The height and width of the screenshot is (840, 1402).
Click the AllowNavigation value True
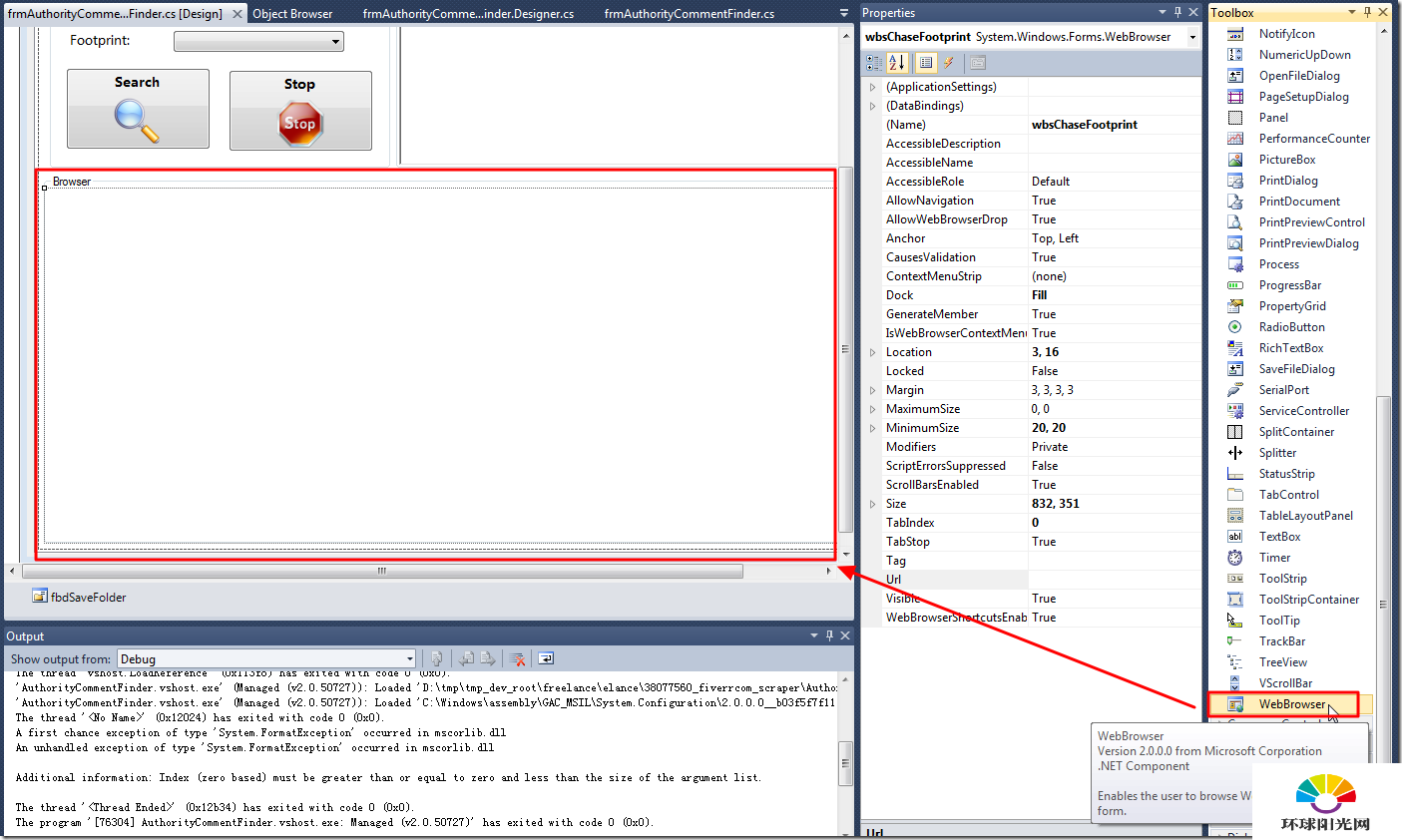click(1115, 201)
